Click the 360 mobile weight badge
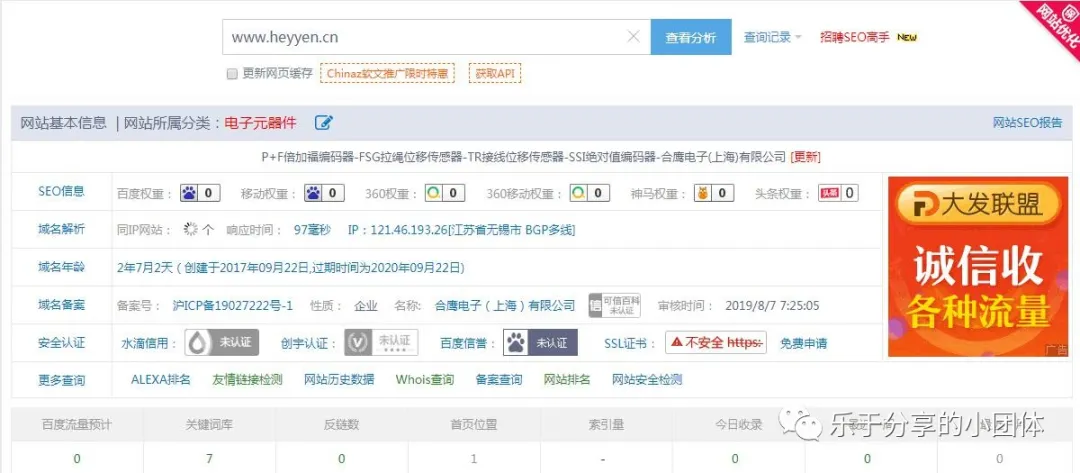This screenshot has height=473, width=1080. (x=590, y=193)
